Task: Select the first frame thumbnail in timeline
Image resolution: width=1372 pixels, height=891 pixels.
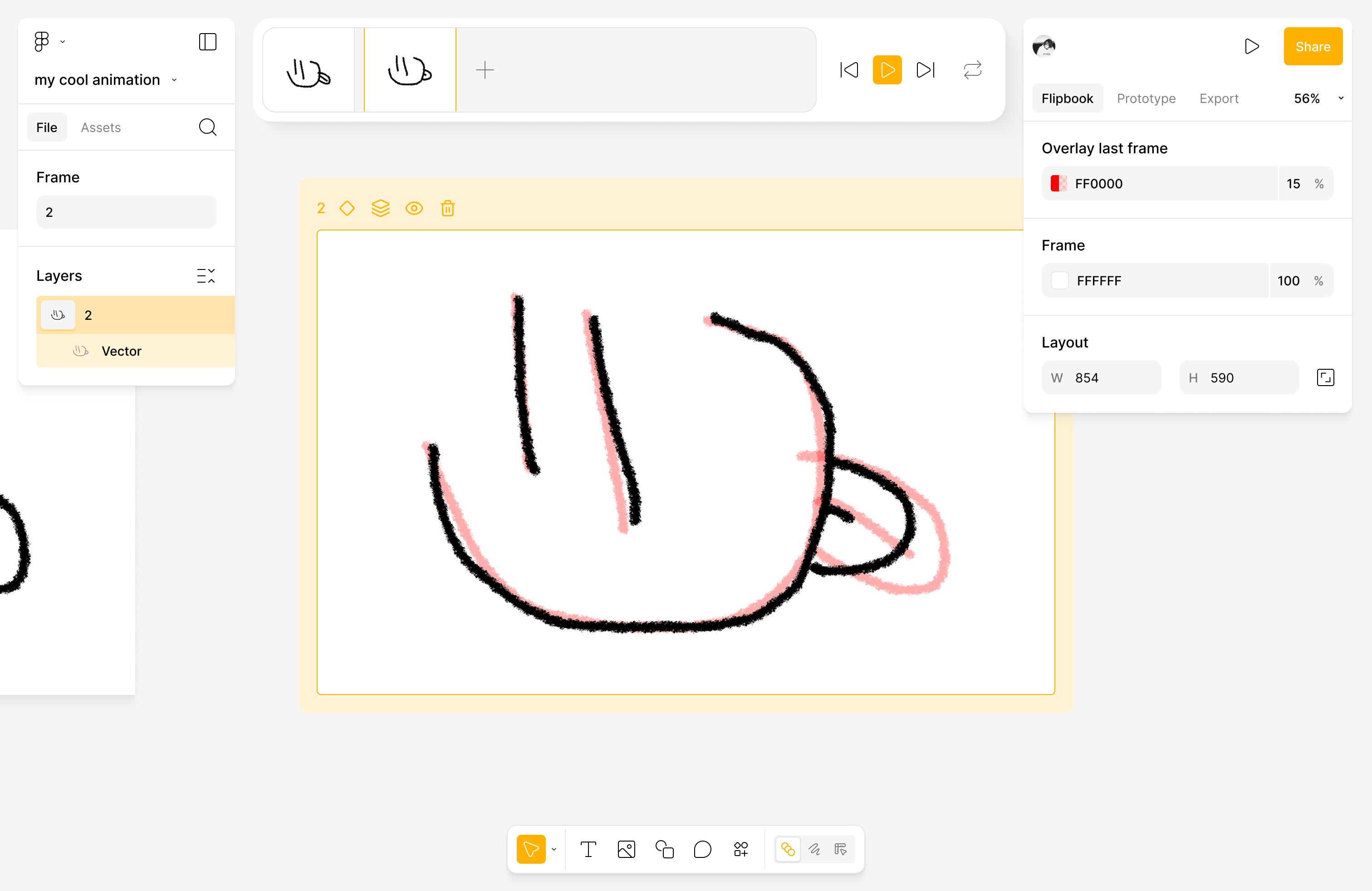Action: click(309, 70)
